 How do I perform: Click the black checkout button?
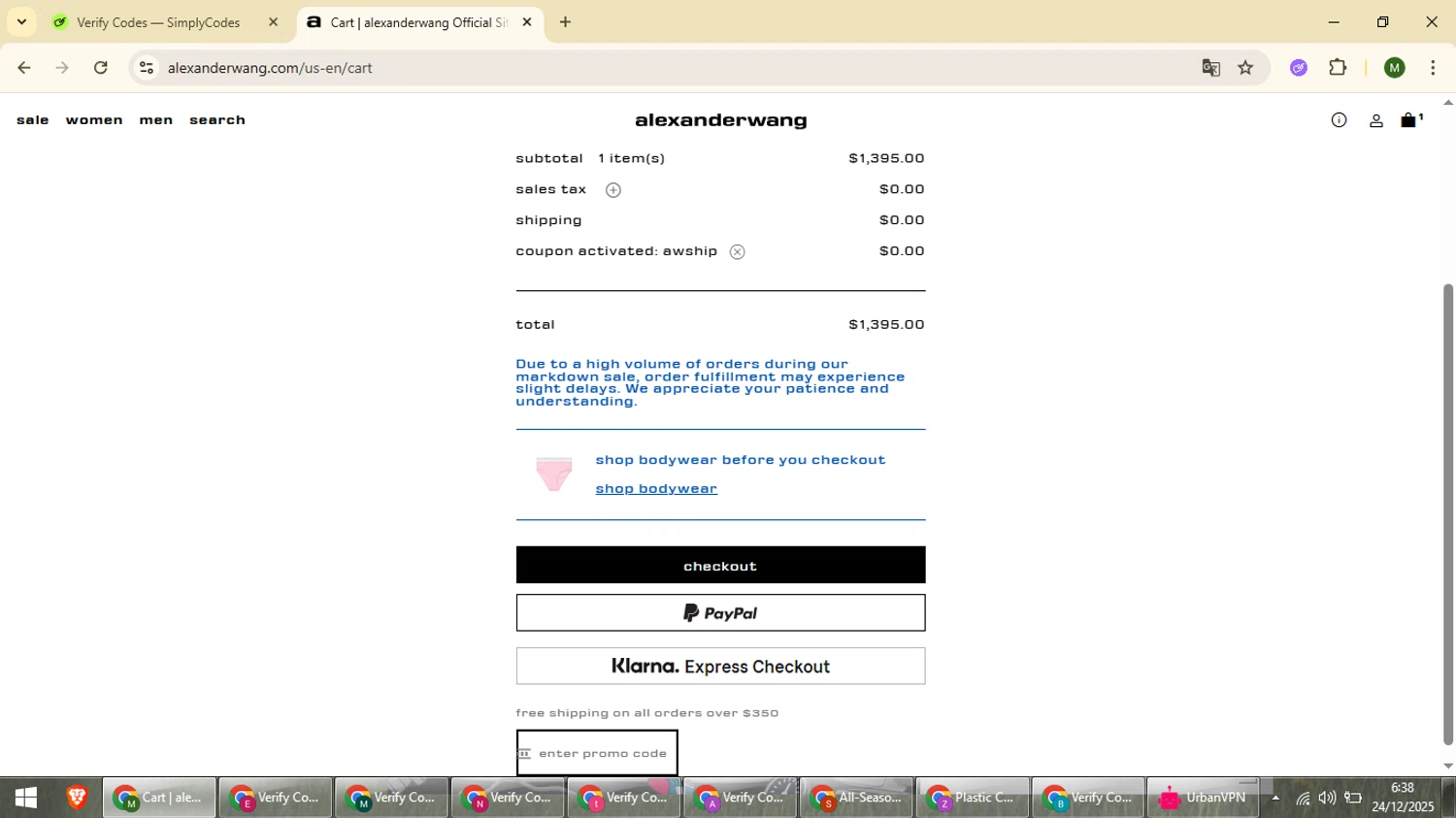[720, 566]
